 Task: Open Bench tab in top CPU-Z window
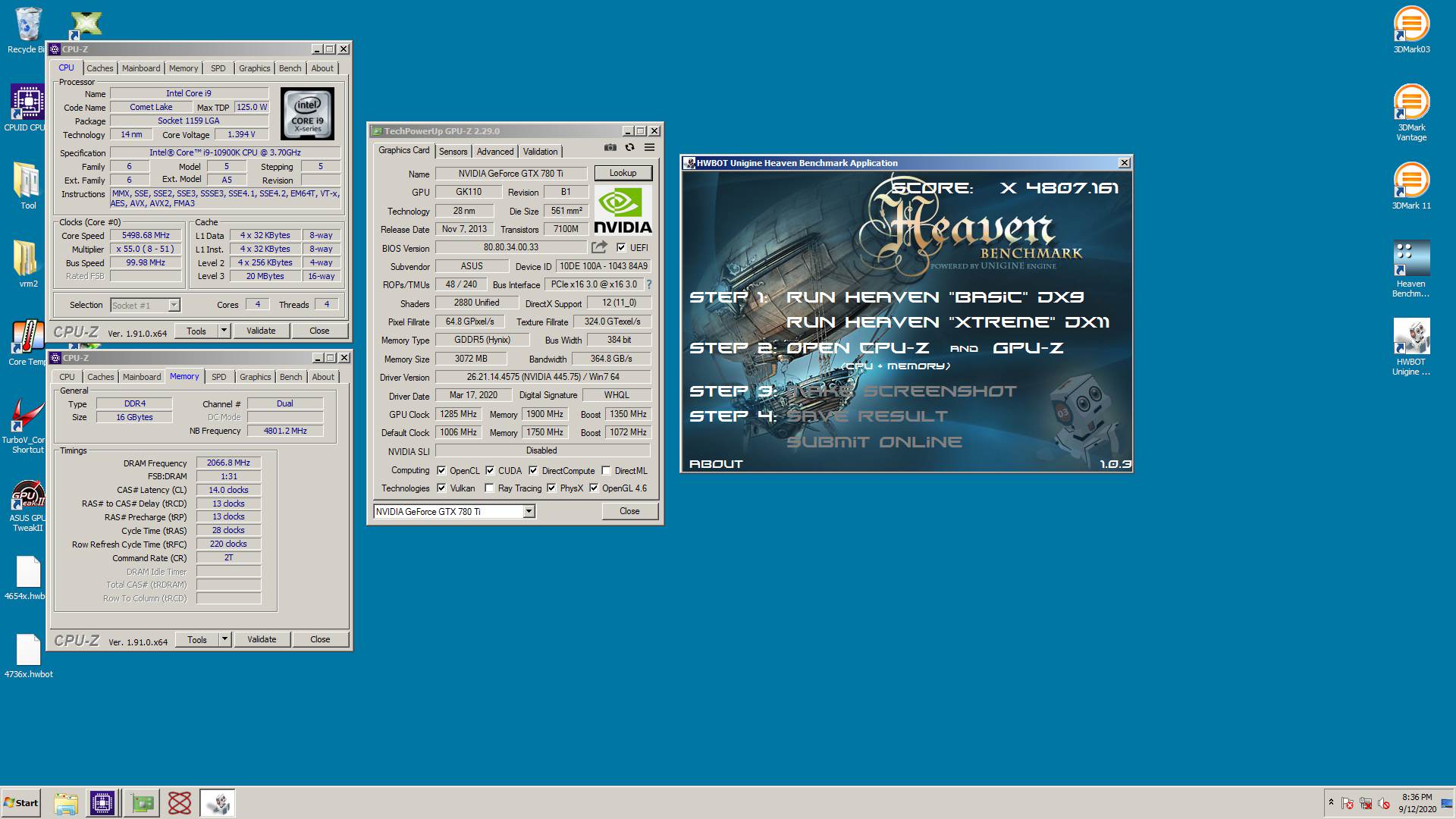click(x=290, y=68)
